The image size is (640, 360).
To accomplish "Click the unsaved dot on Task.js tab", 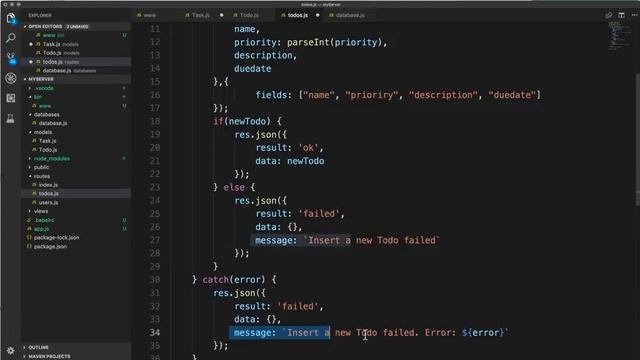I will 222,15.
